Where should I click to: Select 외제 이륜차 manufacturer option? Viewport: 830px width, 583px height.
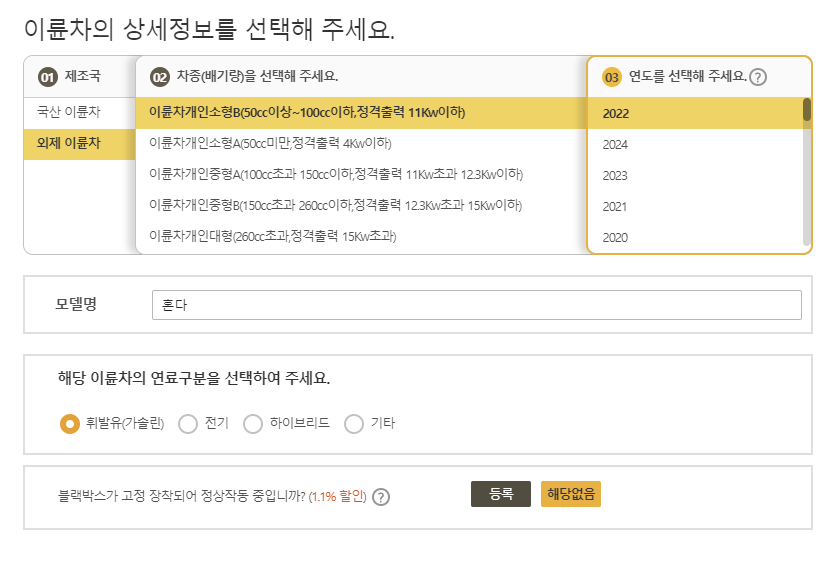click(x=79, y=143)
